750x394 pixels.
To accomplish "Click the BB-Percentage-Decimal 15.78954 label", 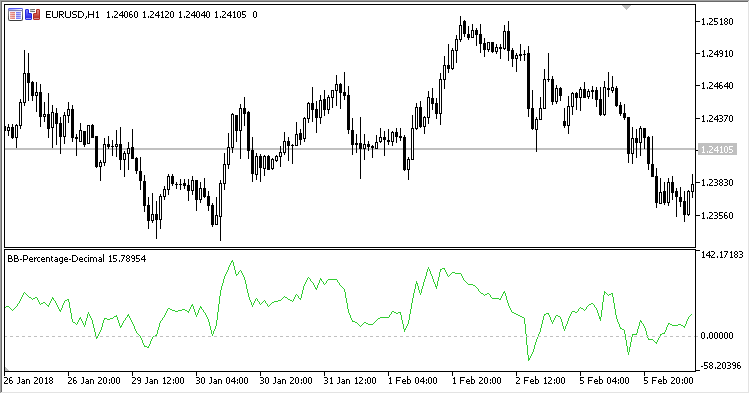I will (77, 259).
